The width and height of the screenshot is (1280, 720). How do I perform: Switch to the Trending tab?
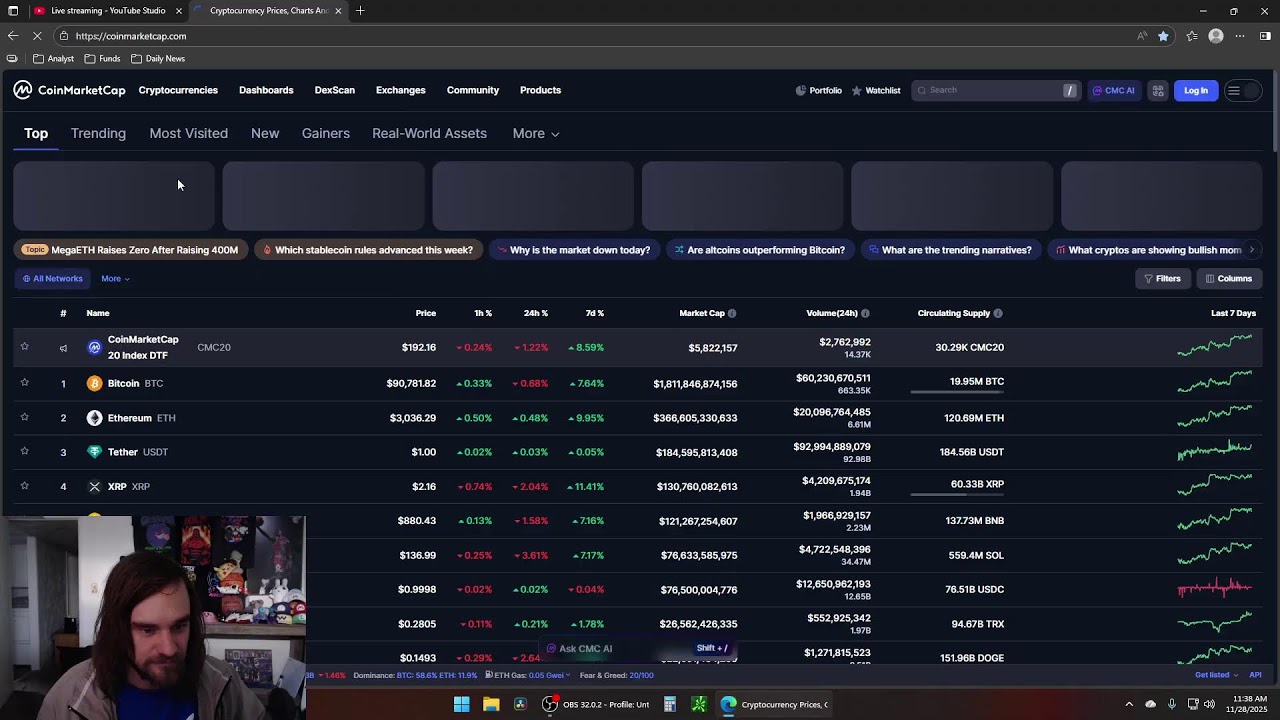[98, 133]
